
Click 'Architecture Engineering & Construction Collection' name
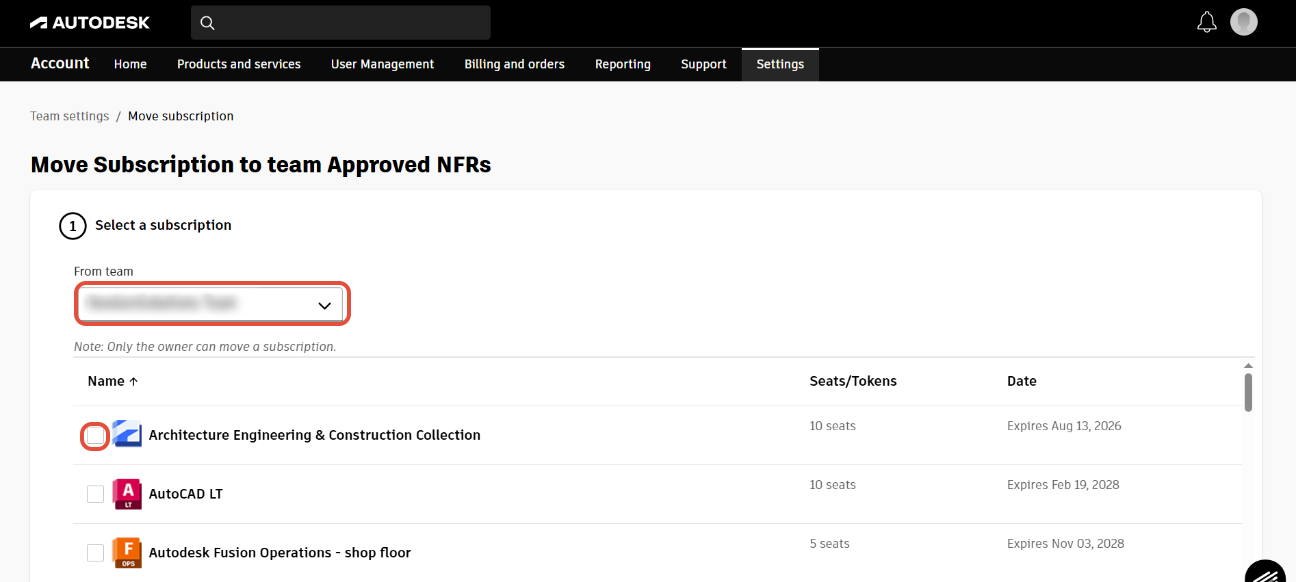[315, 435]
